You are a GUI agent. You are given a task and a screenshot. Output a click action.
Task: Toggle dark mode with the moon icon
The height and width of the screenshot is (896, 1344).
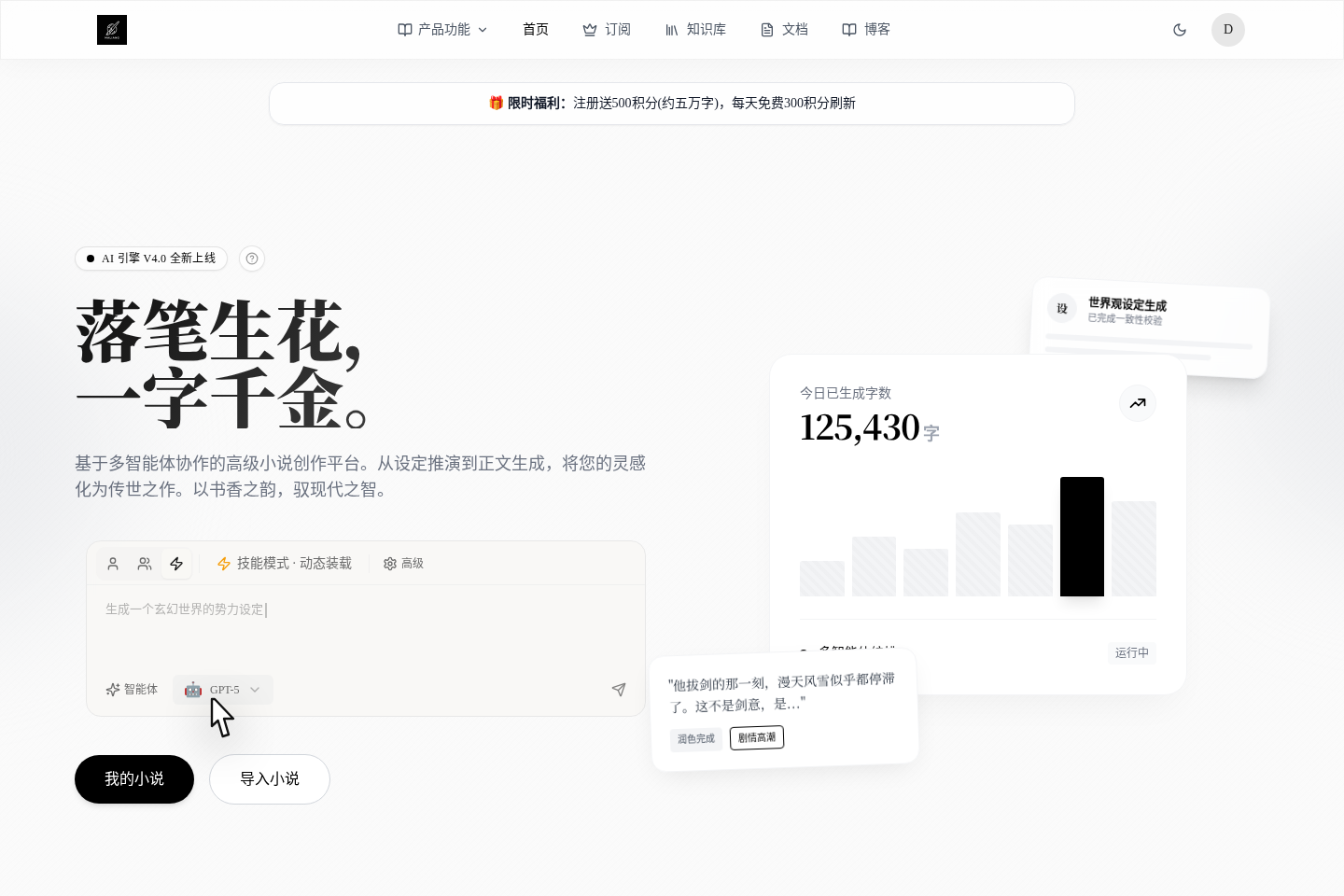(x=1180, y=30)
